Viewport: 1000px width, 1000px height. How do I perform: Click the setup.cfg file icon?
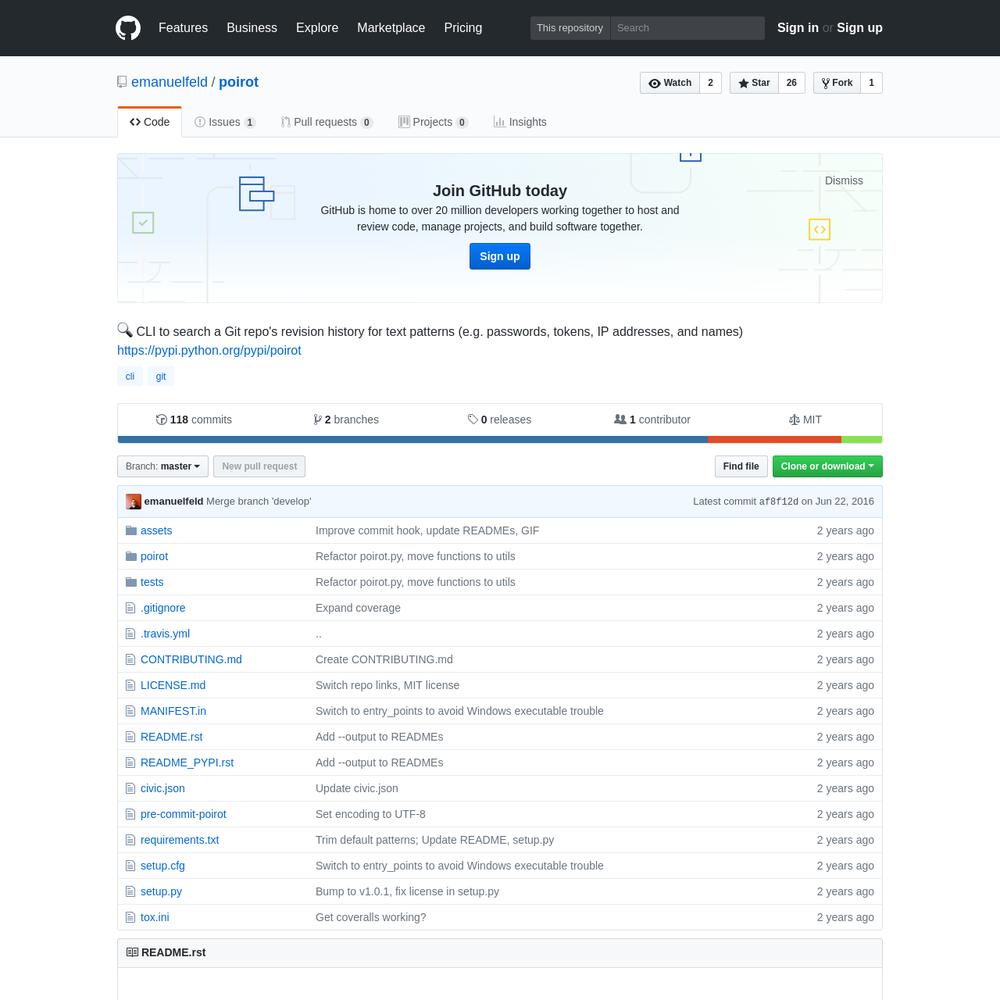(x=131, y=866)
